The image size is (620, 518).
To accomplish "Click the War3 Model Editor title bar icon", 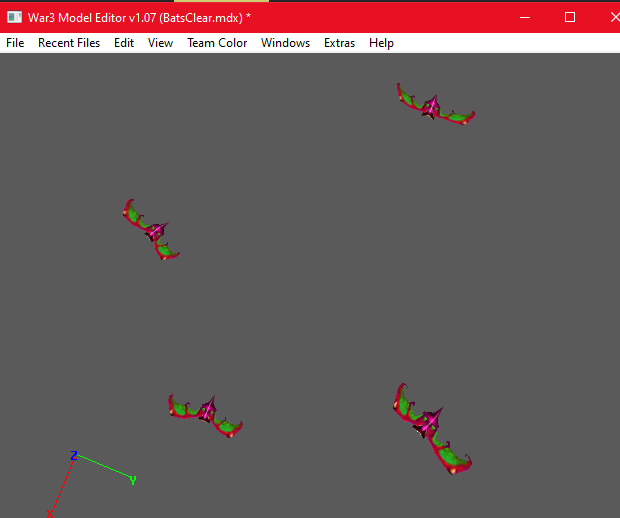I will click(x=15, y=17).
